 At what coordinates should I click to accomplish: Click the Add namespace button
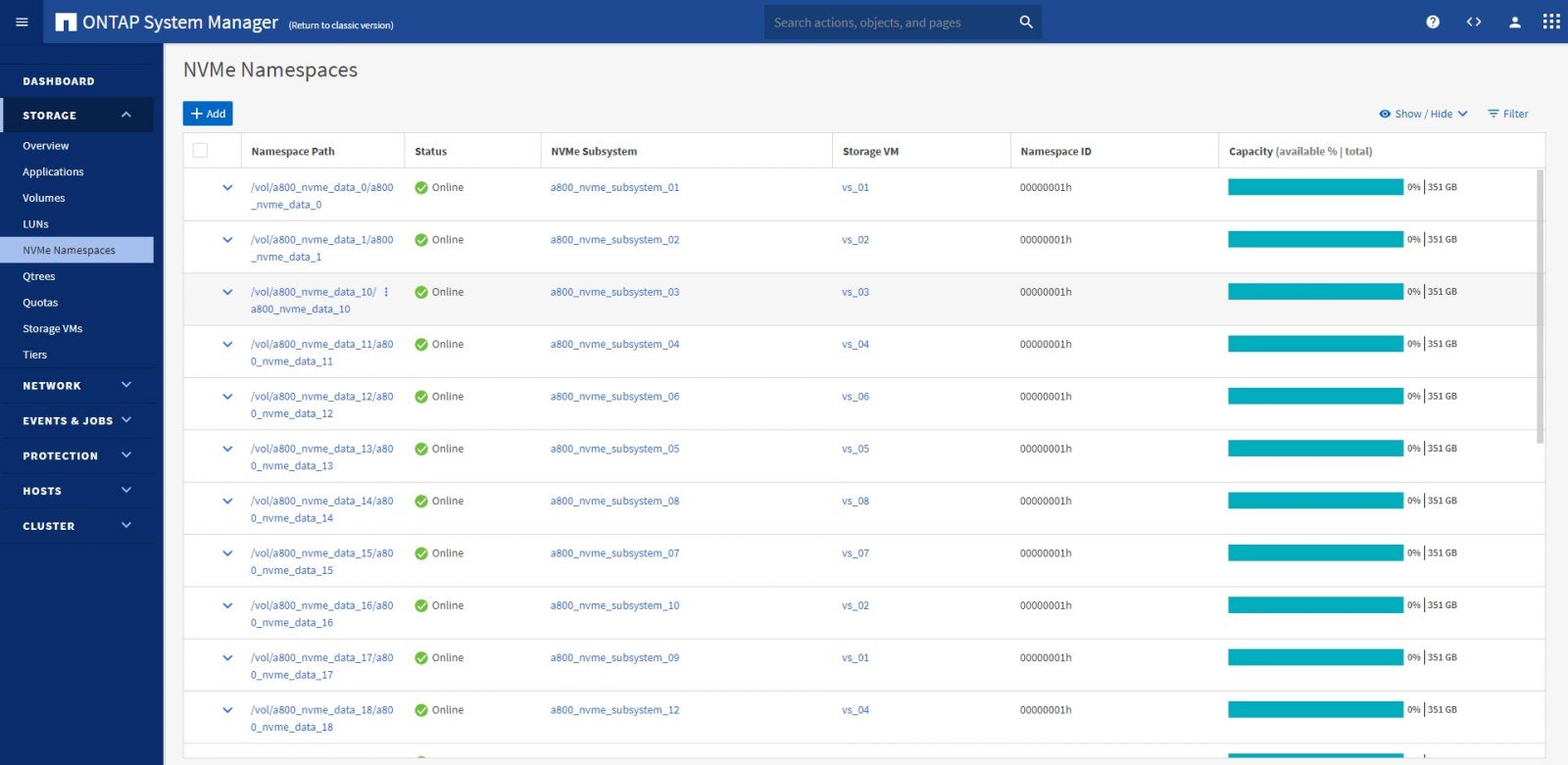click(x=208, y=114)
